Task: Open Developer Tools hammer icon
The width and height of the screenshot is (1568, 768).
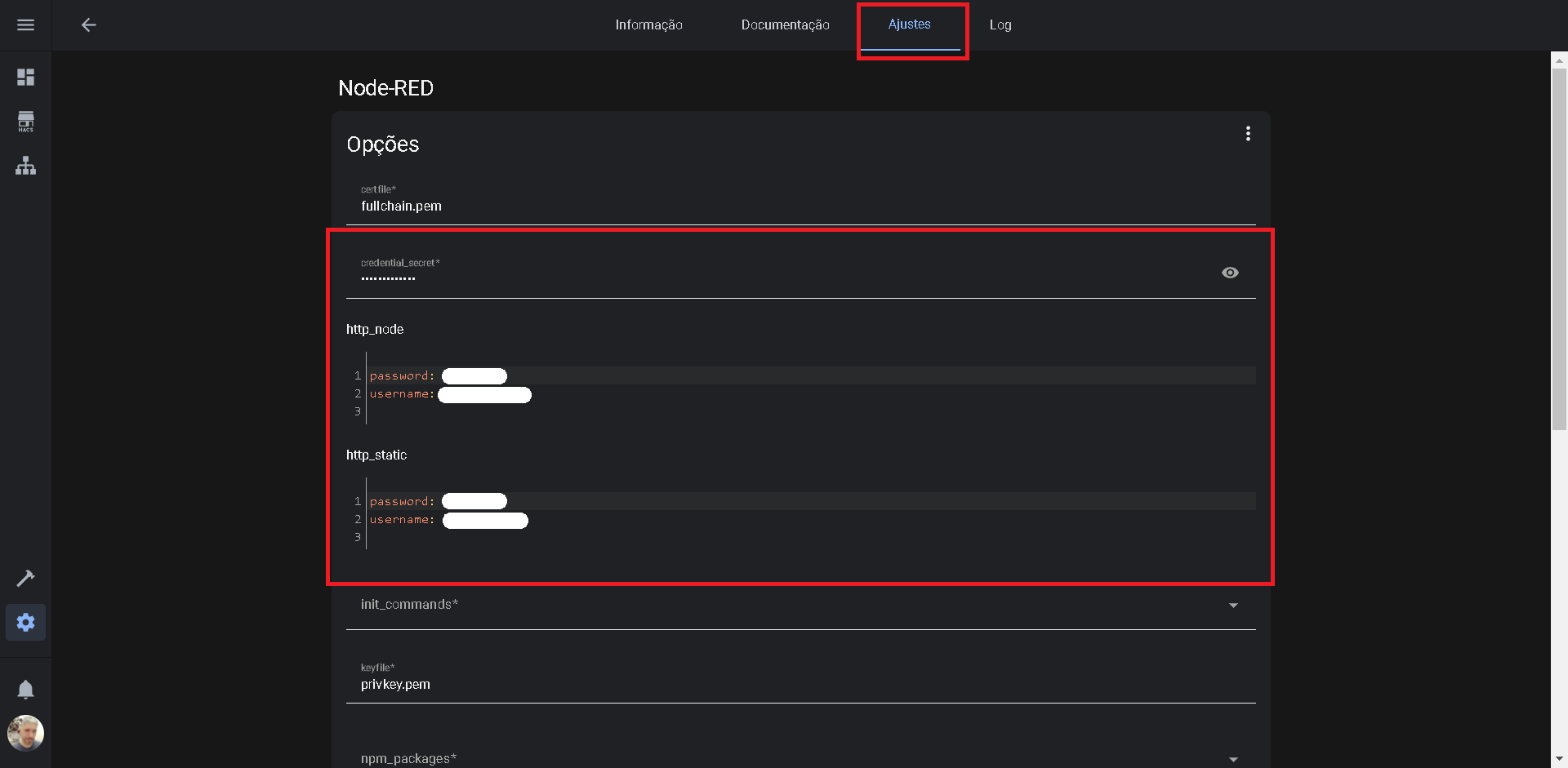Action: click(25, 578)
